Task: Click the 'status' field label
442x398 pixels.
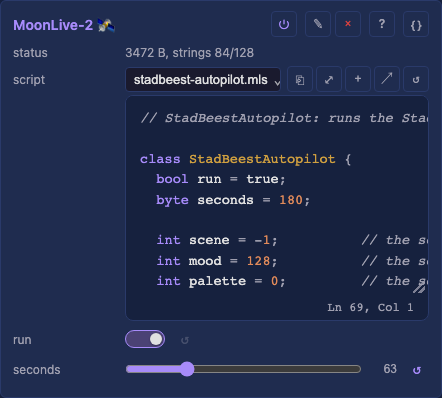Action: (x=30, y=53)
